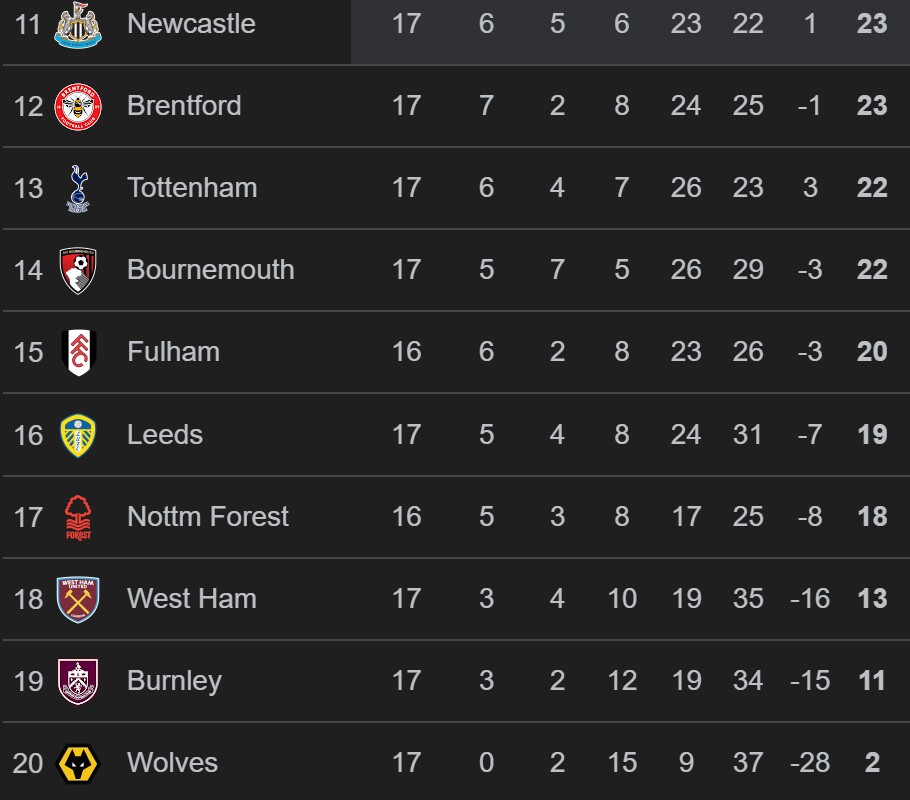Select the Tottenham cockerel crest
The height and width of the screenshot is (800, 910).
point(78,188)
